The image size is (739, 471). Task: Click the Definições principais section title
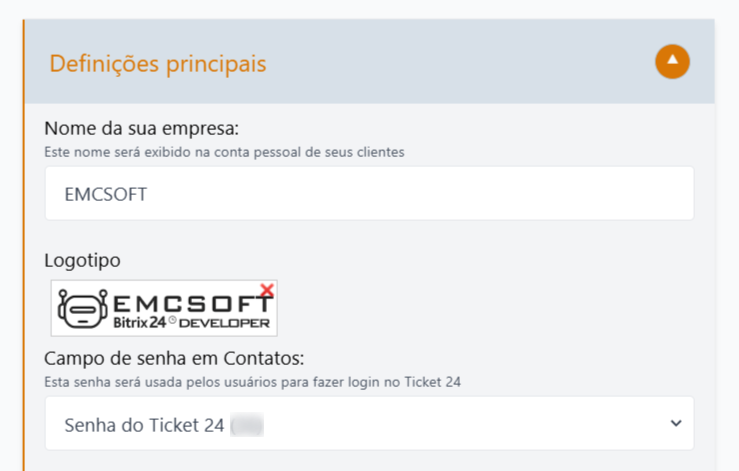pyautogui.click(x=158, y=63)
